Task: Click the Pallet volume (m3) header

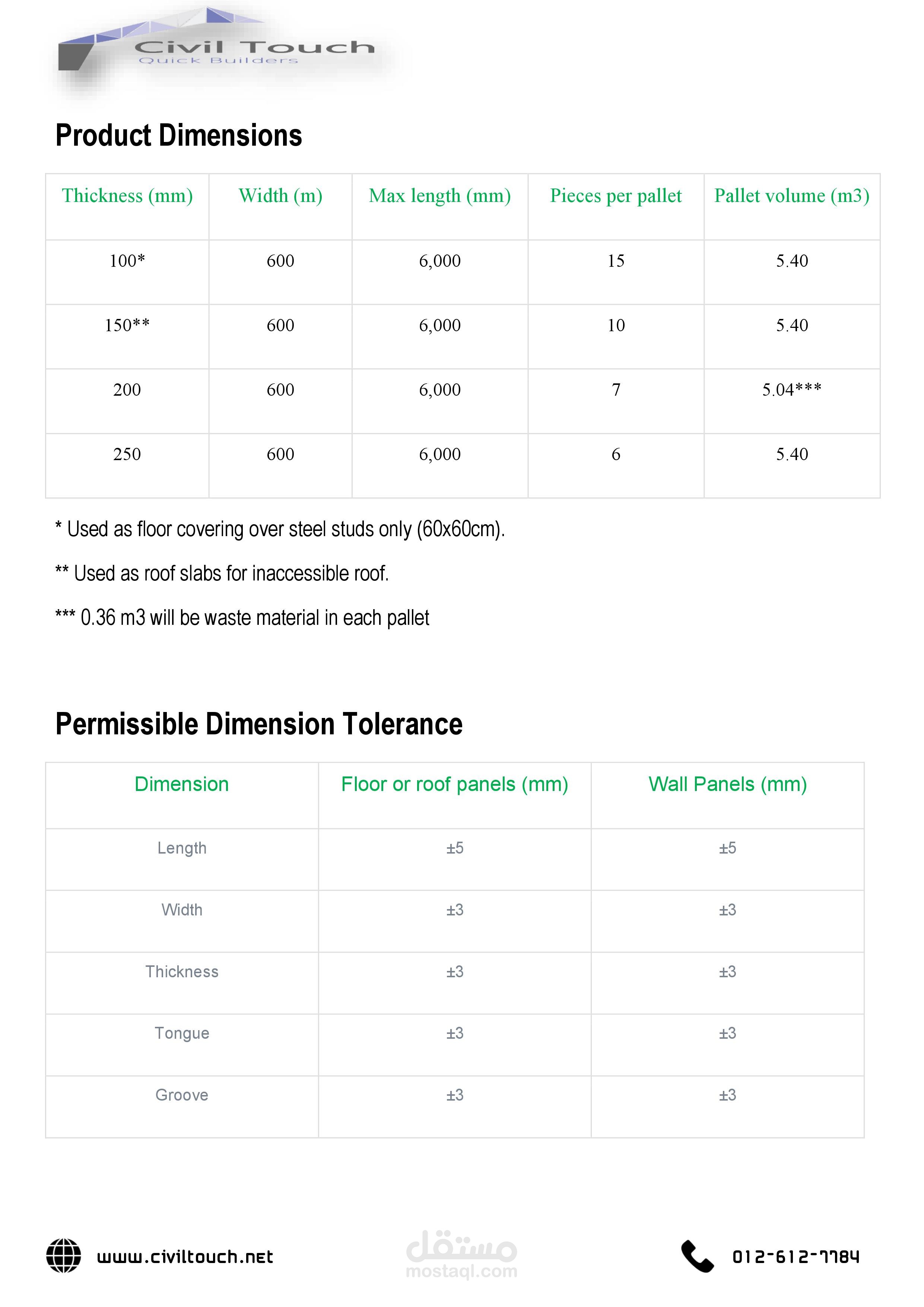Action: point(791,196)
